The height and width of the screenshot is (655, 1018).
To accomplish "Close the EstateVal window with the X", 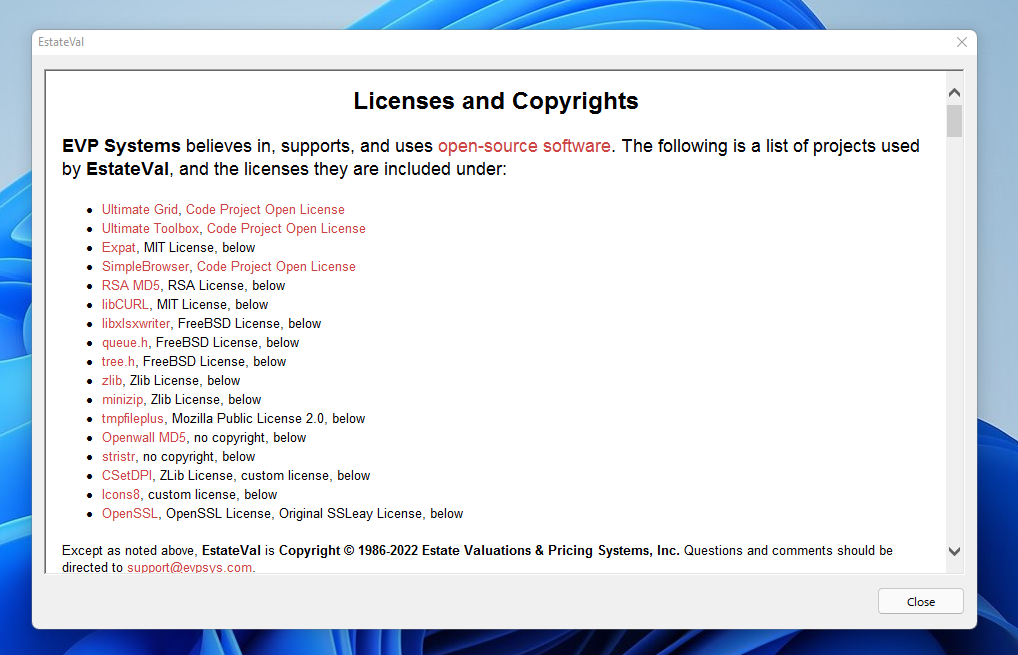I will click(962, 42).
